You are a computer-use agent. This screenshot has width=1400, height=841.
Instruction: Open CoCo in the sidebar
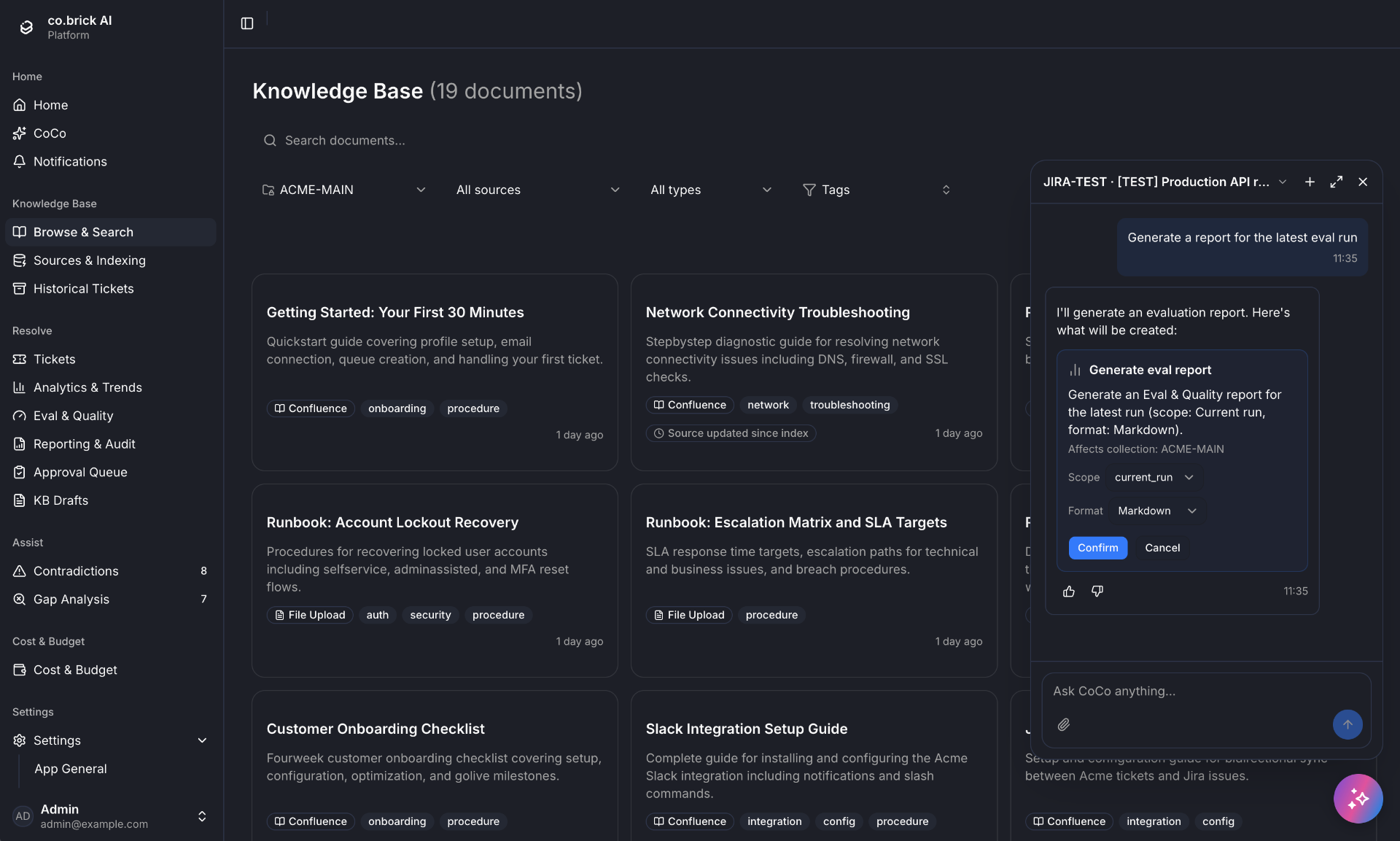[110, 133]
